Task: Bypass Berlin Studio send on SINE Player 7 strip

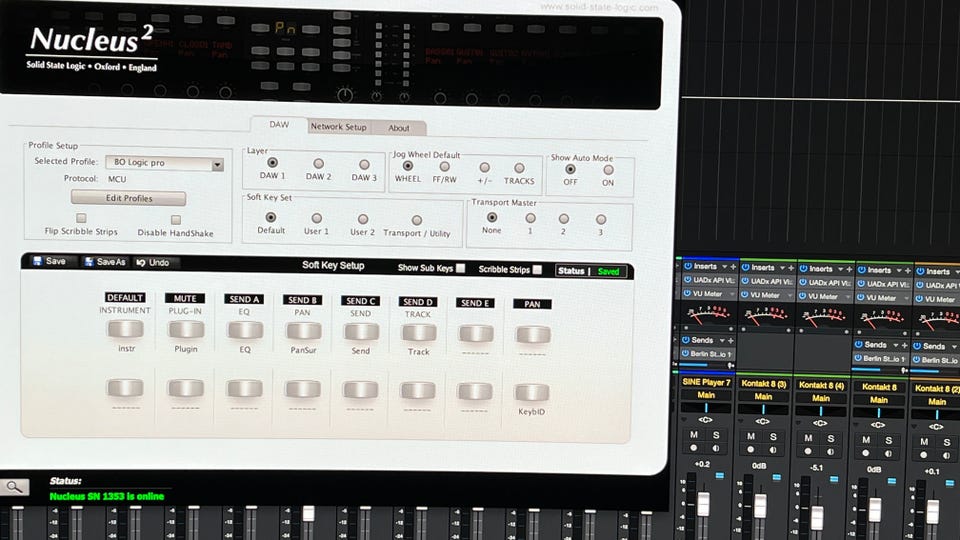Action: 685,353
